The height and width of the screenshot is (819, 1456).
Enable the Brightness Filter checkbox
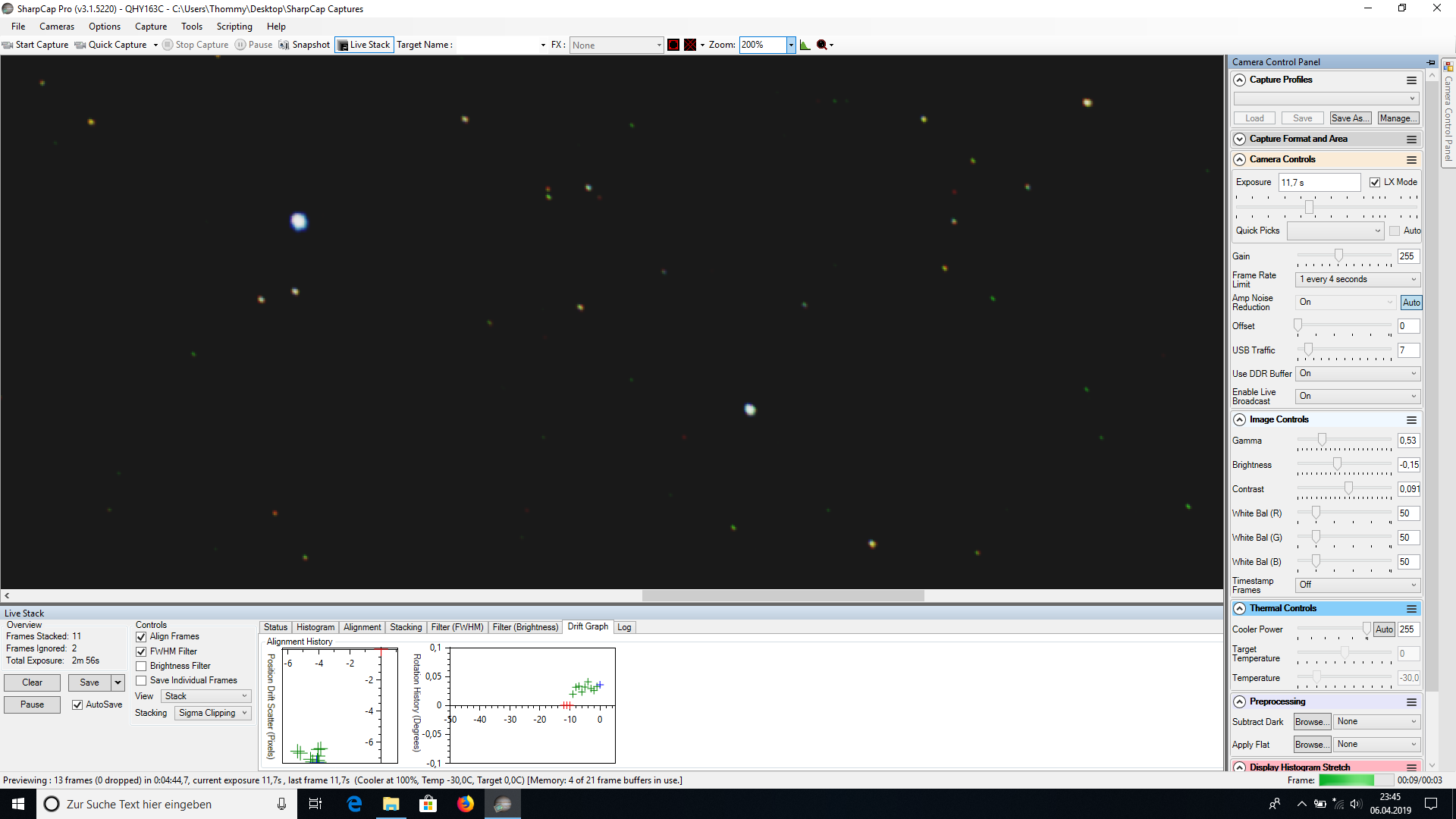[x=141, y=667]
